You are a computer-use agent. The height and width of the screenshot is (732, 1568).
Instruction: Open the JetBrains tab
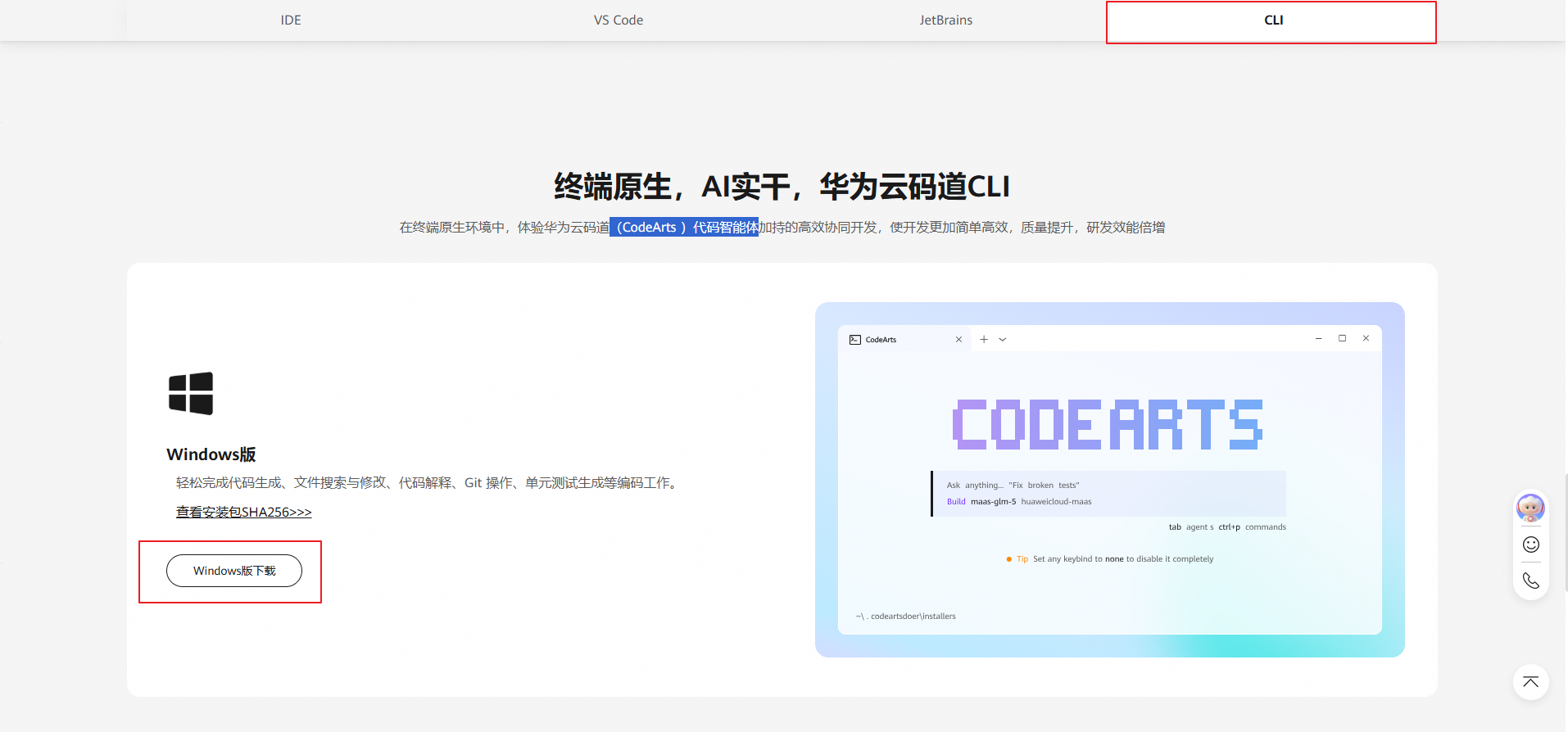click(x=945, y=20)
